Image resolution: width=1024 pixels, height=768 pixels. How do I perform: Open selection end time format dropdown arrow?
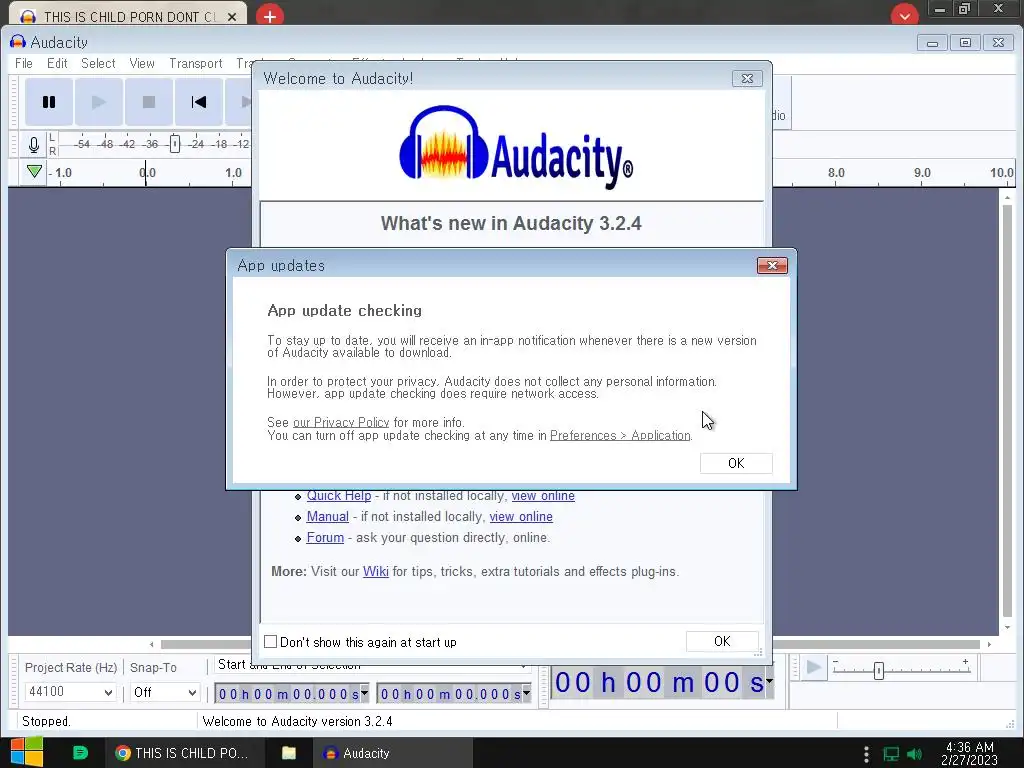(526, 693)
